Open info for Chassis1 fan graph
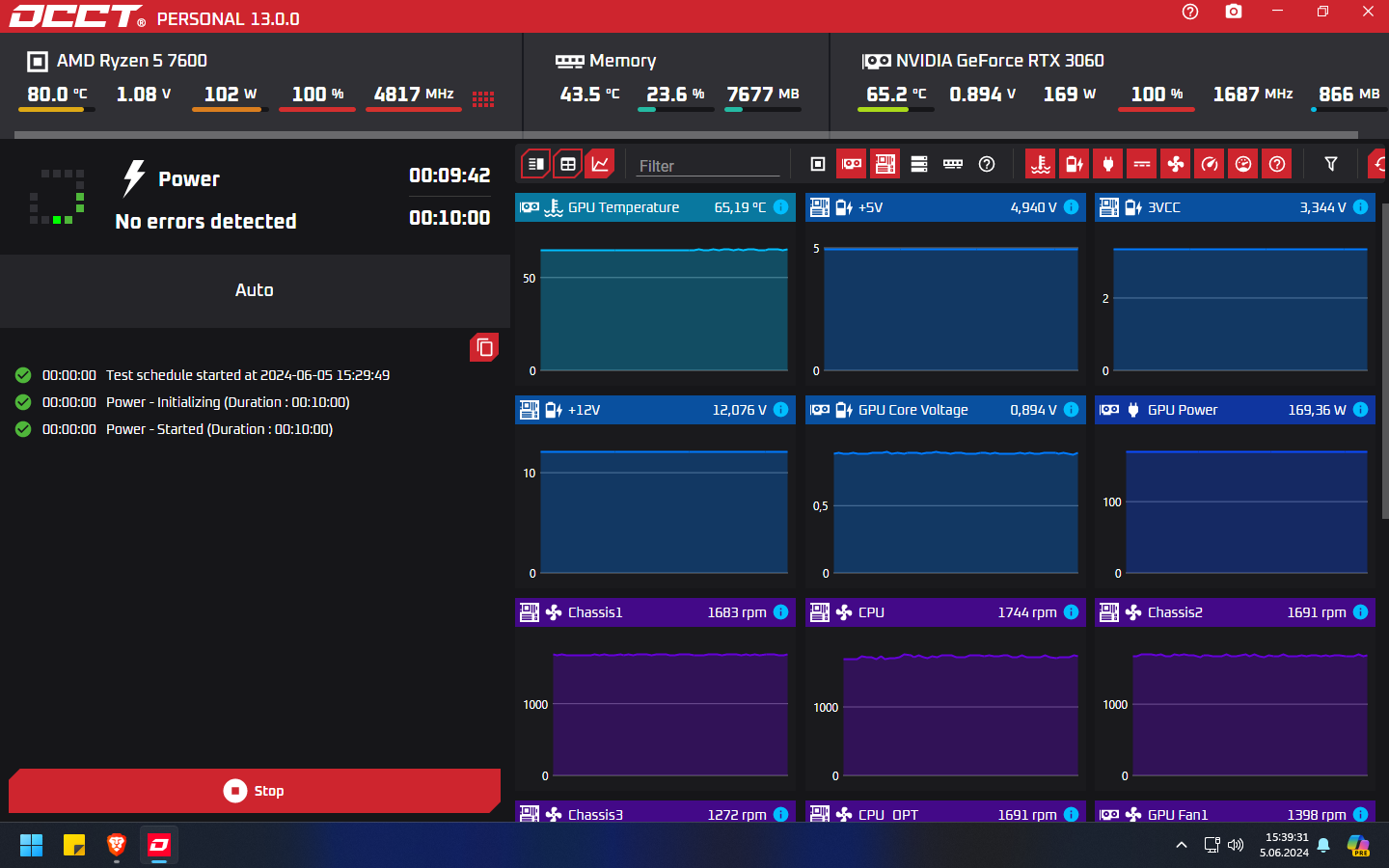Image resolution: width=1389 pixels, height=868 pixels. pos(781,612)
